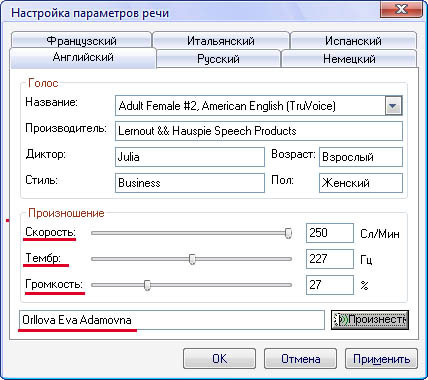The height and width of the screenshot is (380, 428).
Task: Click the pitch value field showing 227
Action: [330, 259]
